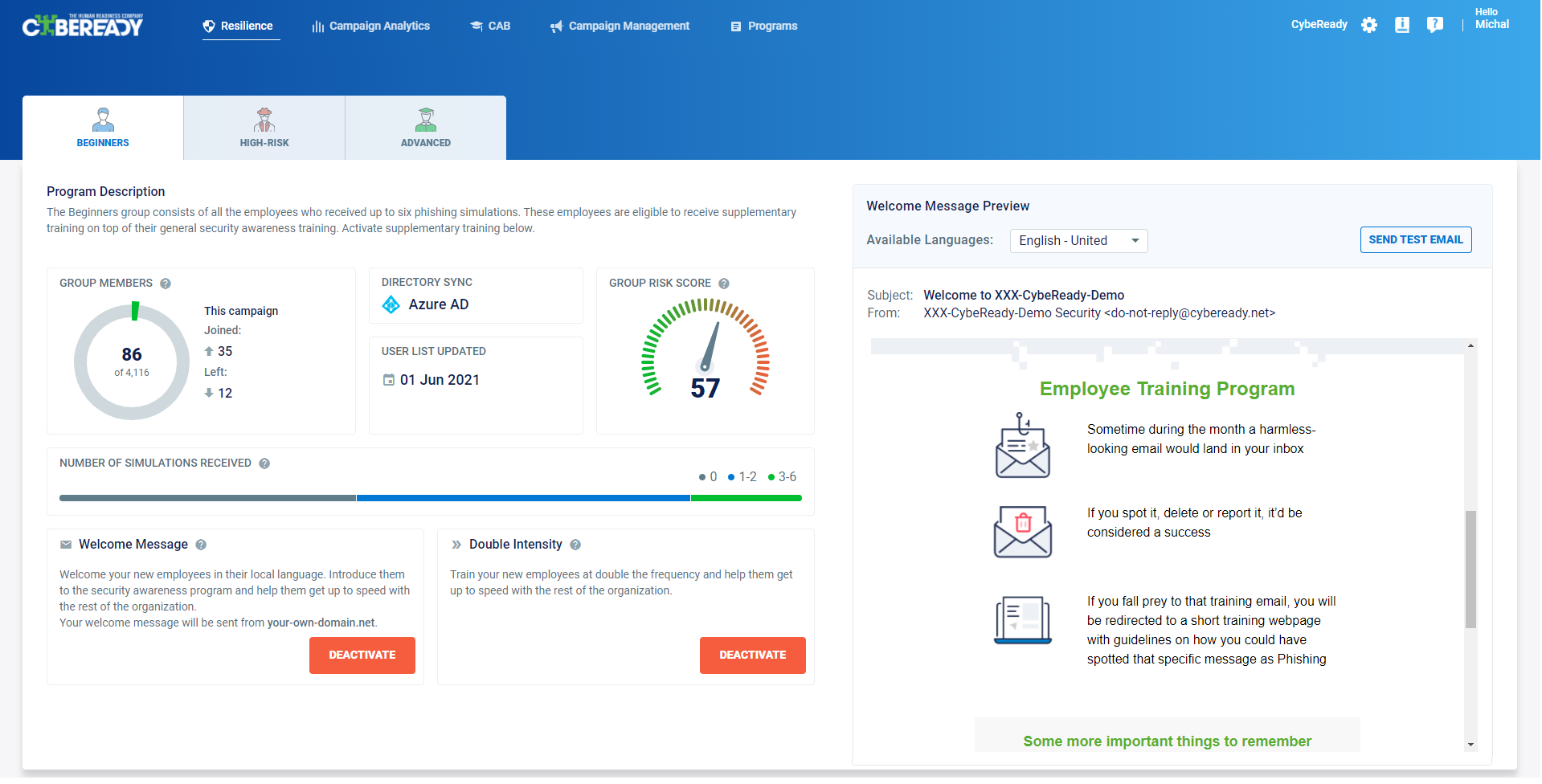
Task: Switch to the High-Risk tab
Action: [264, 128]
